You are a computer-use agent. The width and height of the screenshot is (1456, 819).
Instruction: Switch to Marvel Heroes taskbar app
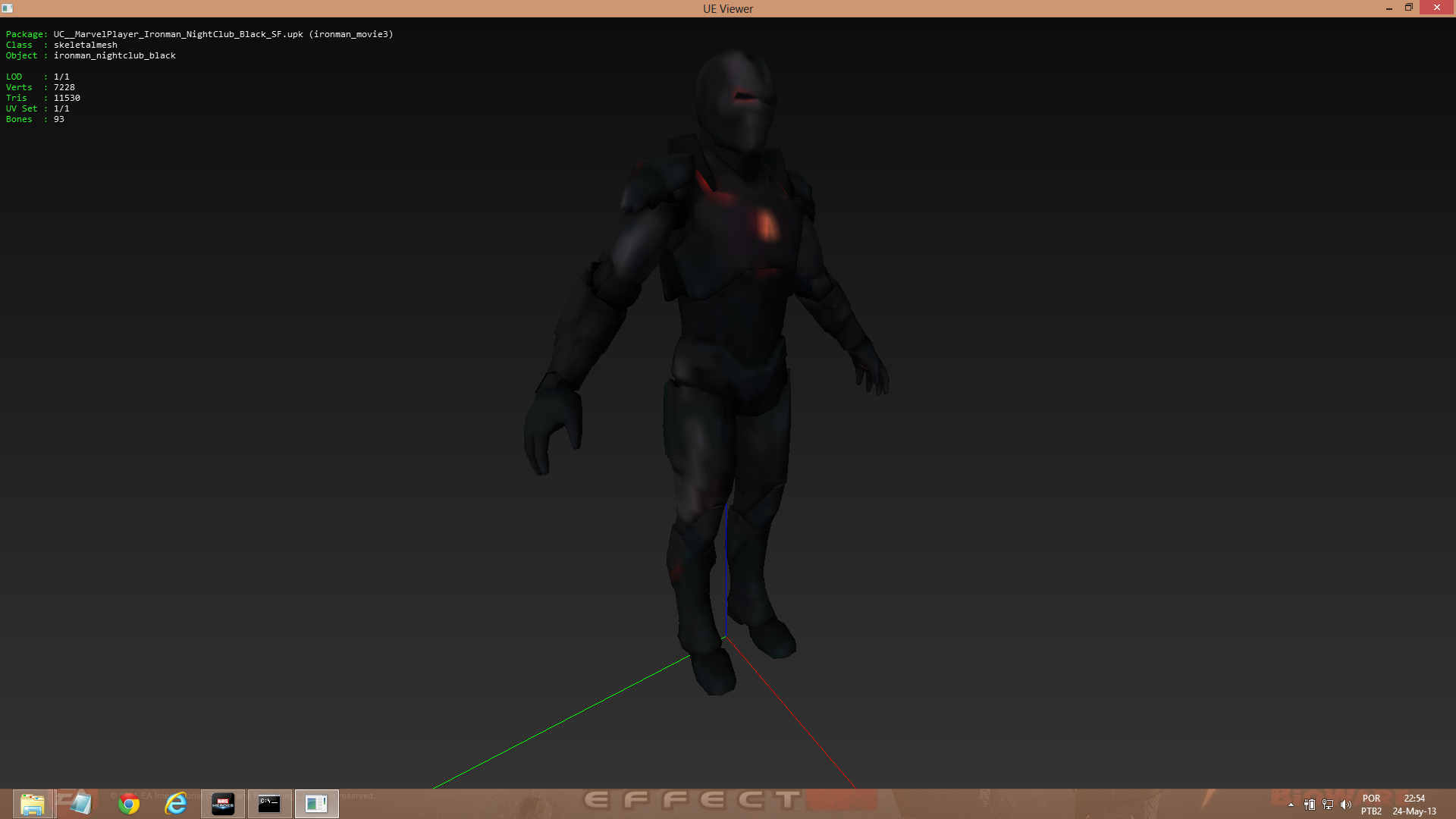[x=223, y=804]
